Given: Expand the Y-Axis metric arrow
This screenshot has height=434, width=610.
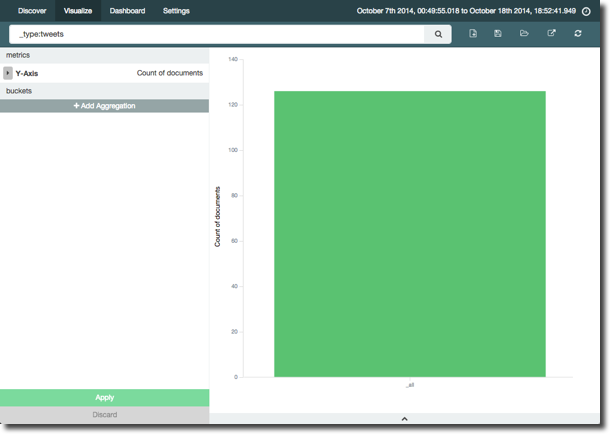Looking at the screenshot, I should pyautogui.click(x=8, y=73).
